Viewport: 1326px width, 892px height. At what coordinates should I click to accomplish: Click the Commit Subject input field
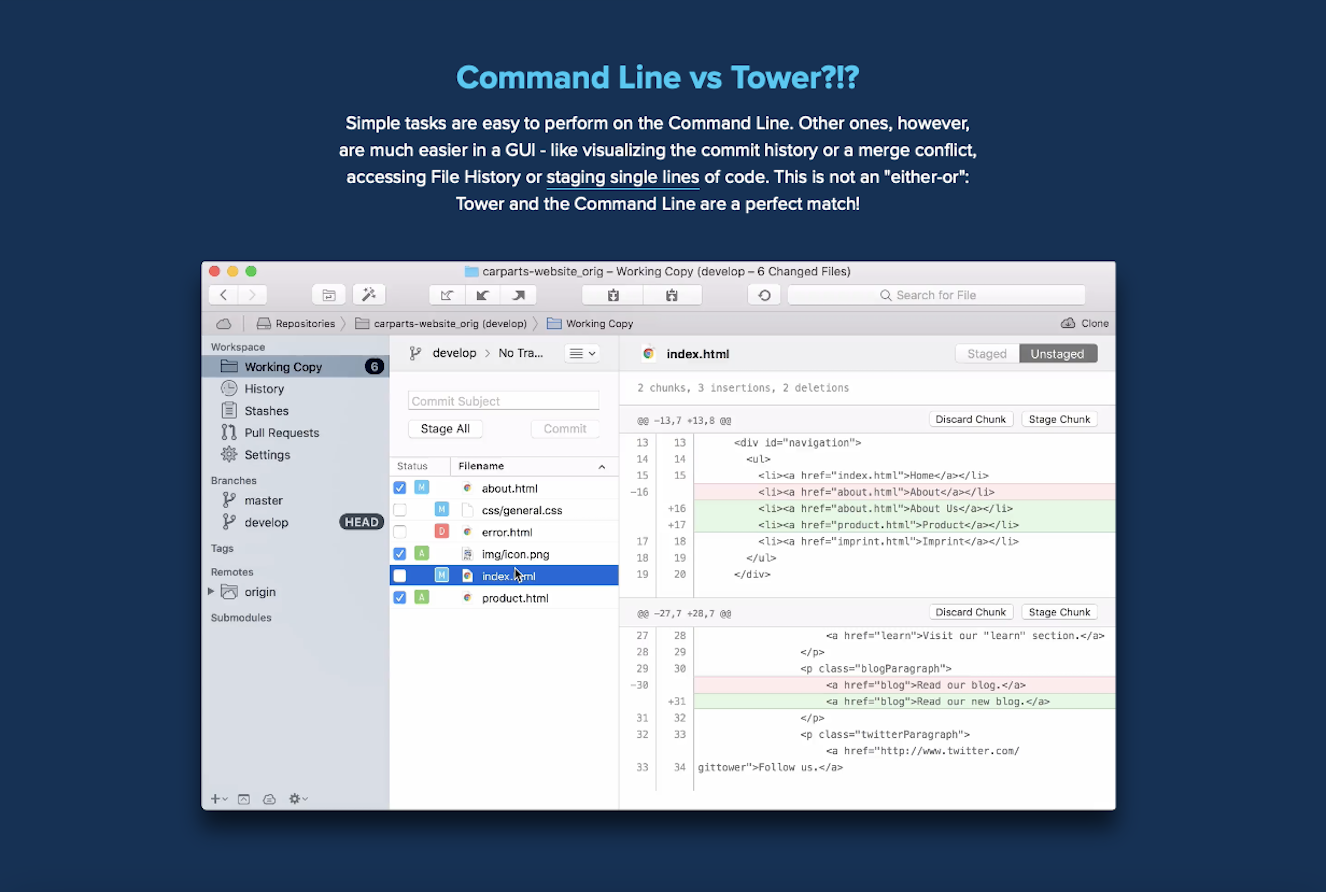click(504, 401)
